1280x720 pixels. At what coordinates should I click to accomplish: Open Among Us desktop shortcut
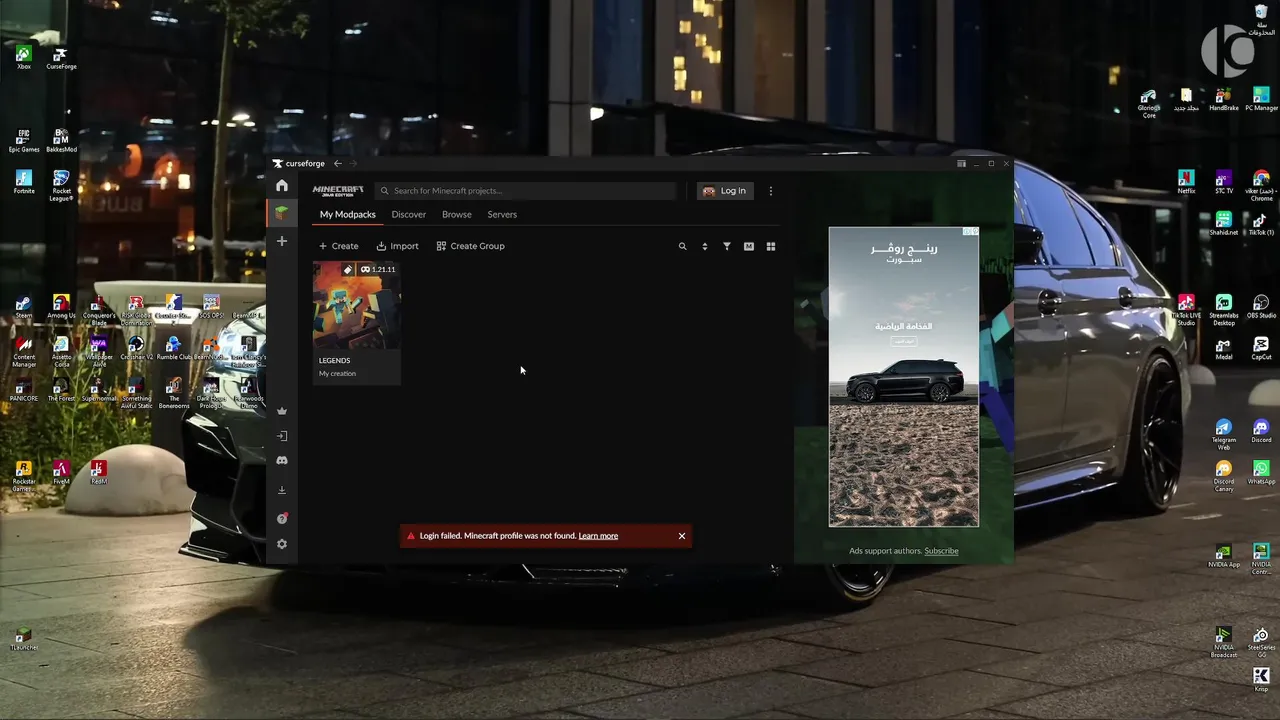tap(61, 306)
